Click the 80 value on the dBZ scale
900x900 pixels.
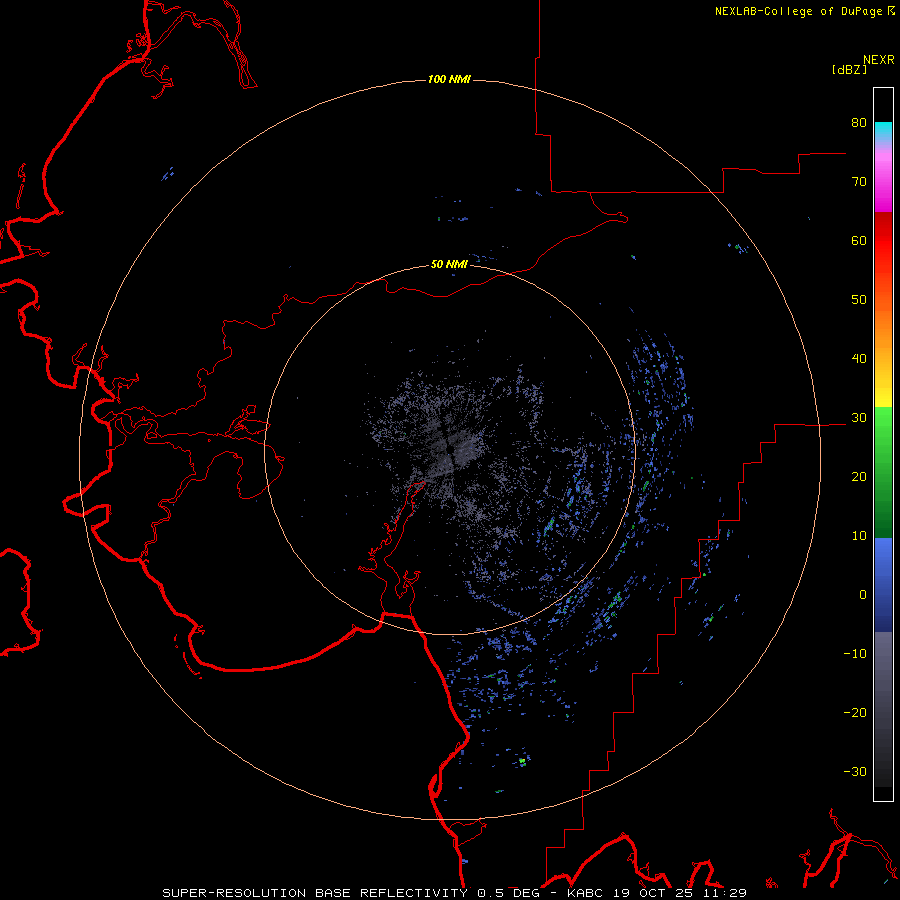click(859, 122)
